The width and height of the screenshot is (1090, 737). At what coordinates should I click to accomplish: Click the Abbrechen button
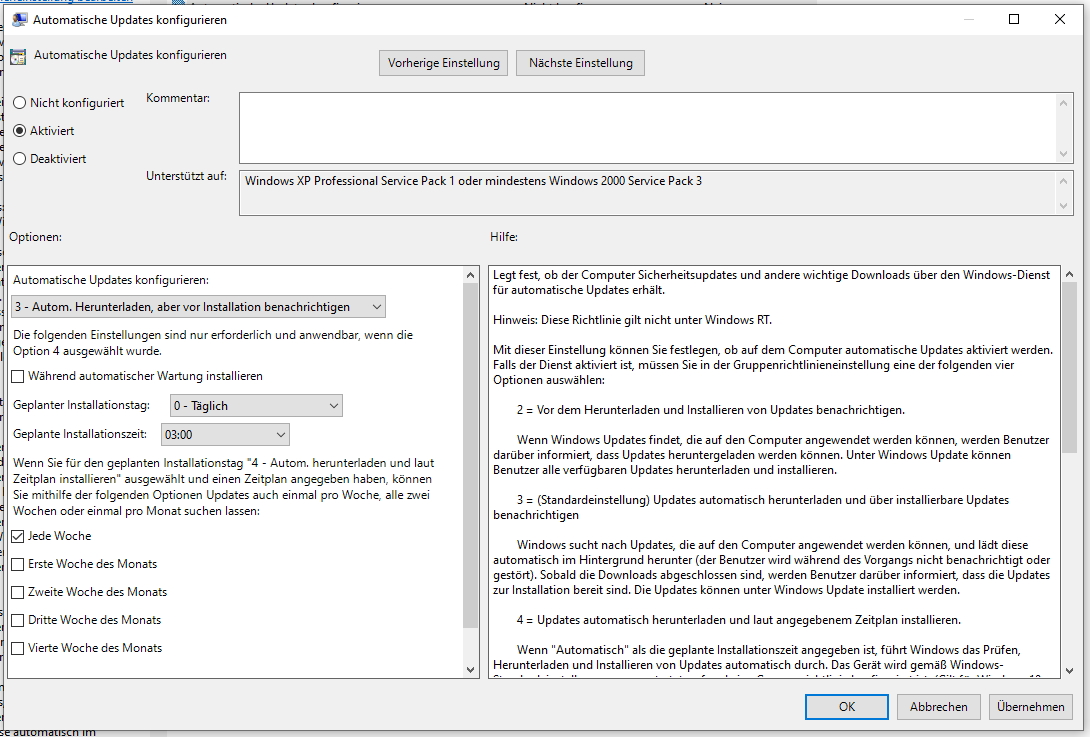pyautogui.click(x=938, y=706)
